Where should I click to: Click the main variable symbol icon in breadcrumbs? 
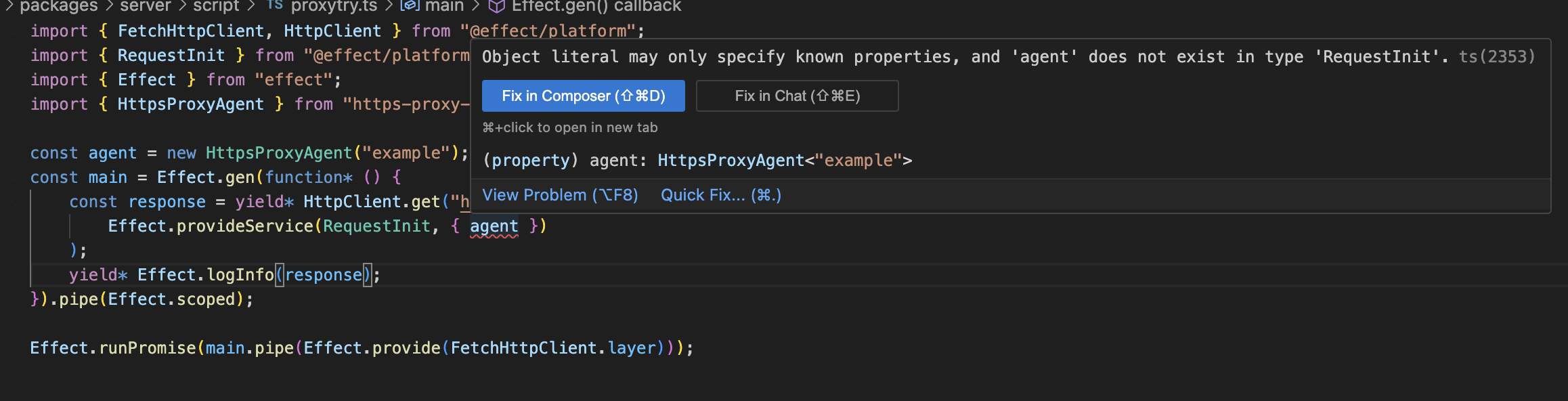pos(410,6)
